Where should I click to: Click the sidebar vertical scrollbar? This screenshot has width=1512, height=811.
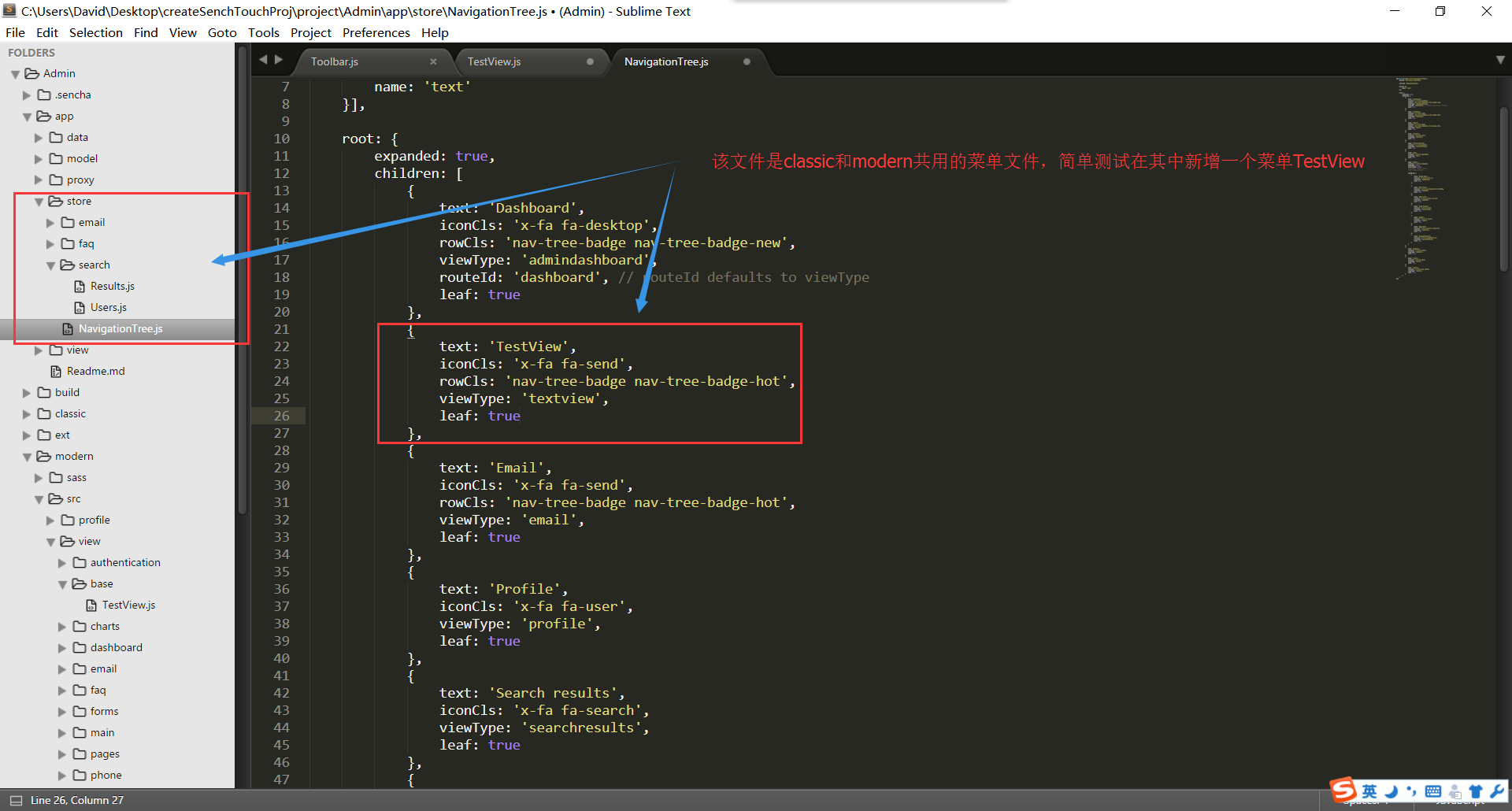pyautogui.click(x=243, y=280)
